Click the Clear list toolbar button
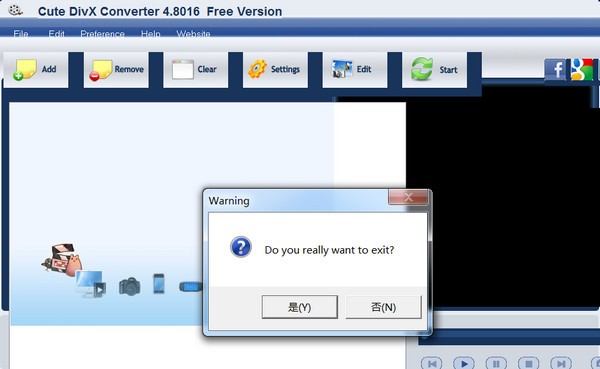This screenshot has width=600, height=369. (196, 70)
